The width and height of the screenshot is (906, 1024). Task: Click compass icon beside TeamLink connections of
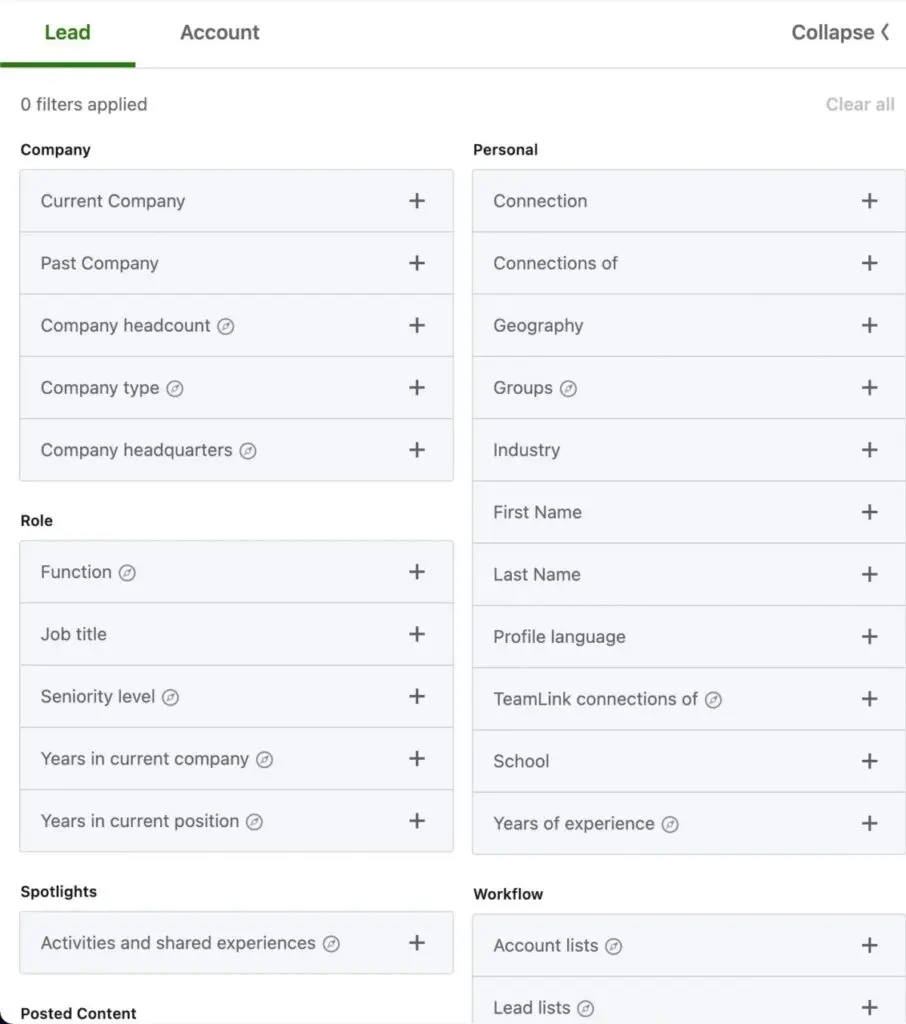713,700
